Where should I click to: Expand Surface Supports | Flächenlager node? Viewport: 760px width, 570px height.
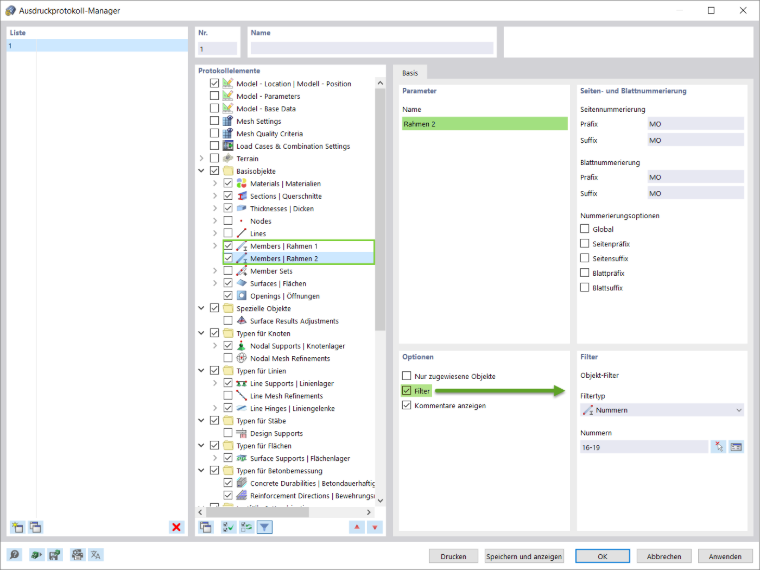click(215, 458)
